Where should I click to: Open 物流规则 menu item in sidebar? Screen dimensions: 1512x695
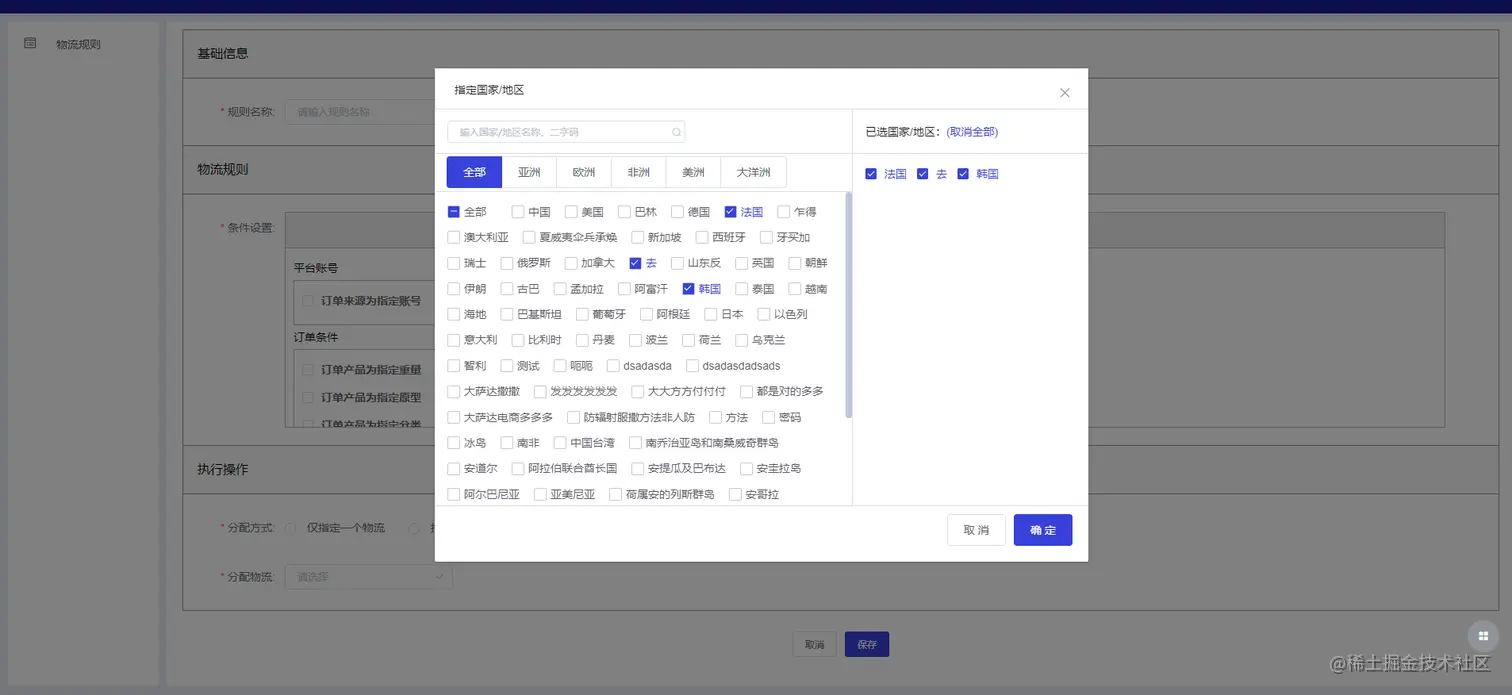coord(78,44)
